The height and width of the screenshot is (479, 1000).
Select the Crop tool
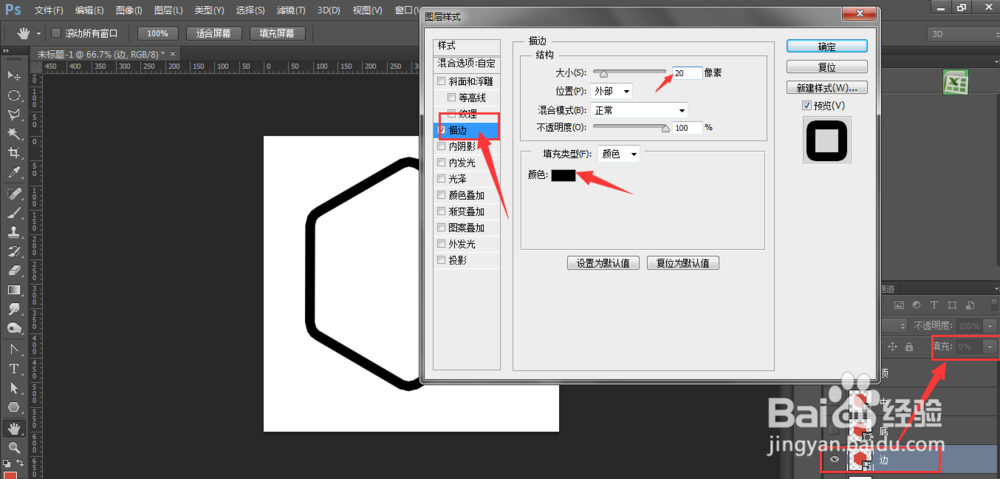click(x=13, y=153)
